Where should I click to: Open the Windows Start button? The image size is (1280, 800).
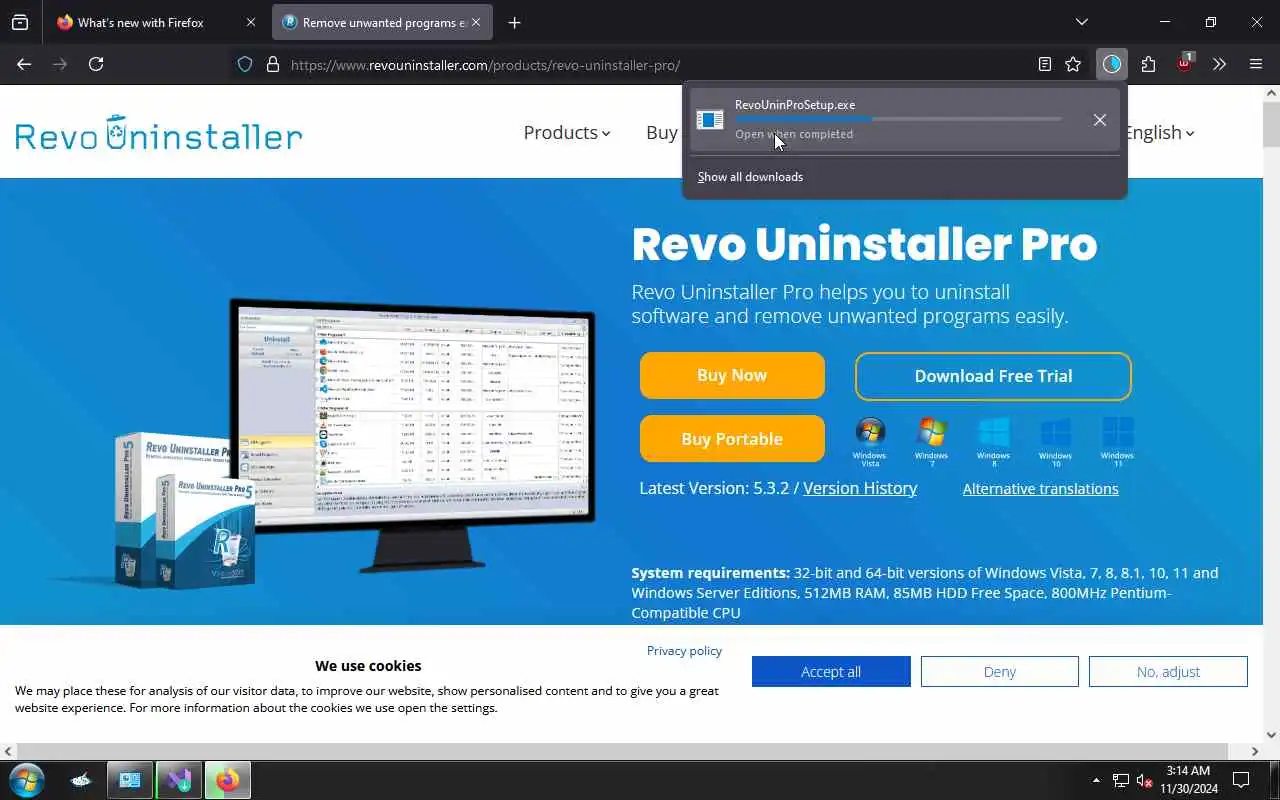coord(26,780)
